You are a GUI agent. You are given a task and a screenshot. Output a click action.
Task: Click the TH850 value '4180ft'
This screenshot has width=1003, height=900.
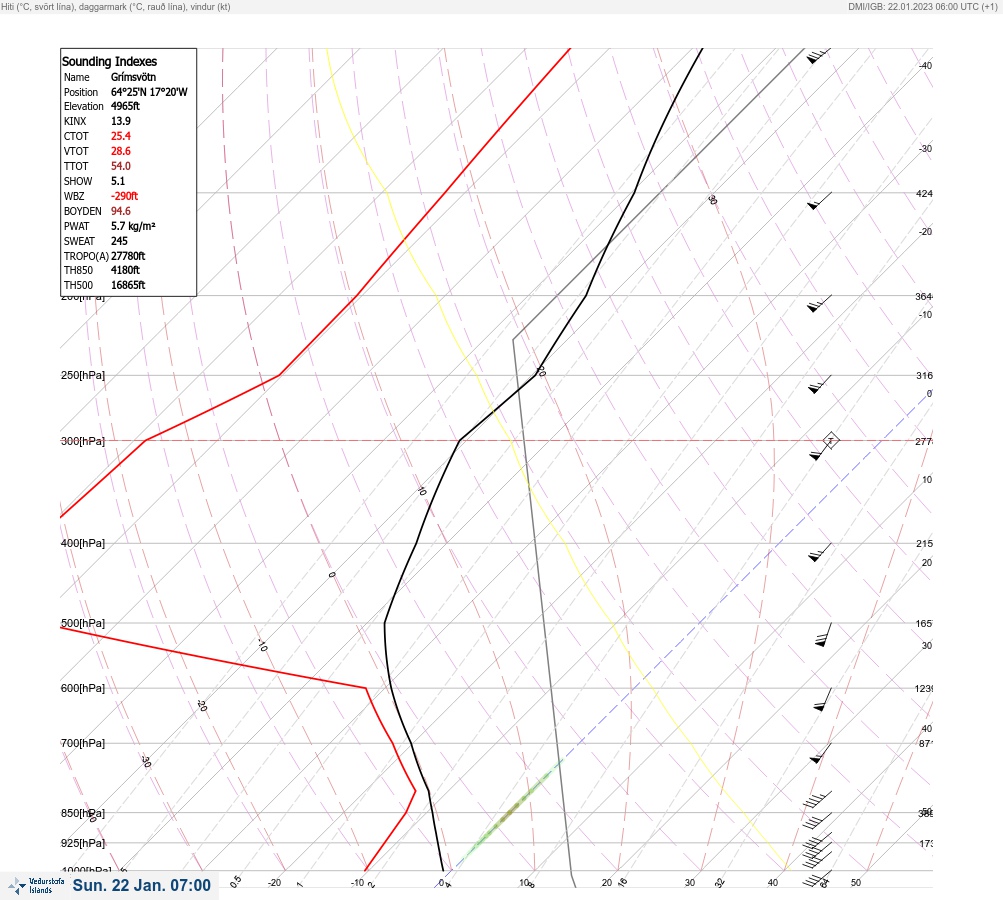click(x=125, y=270)
